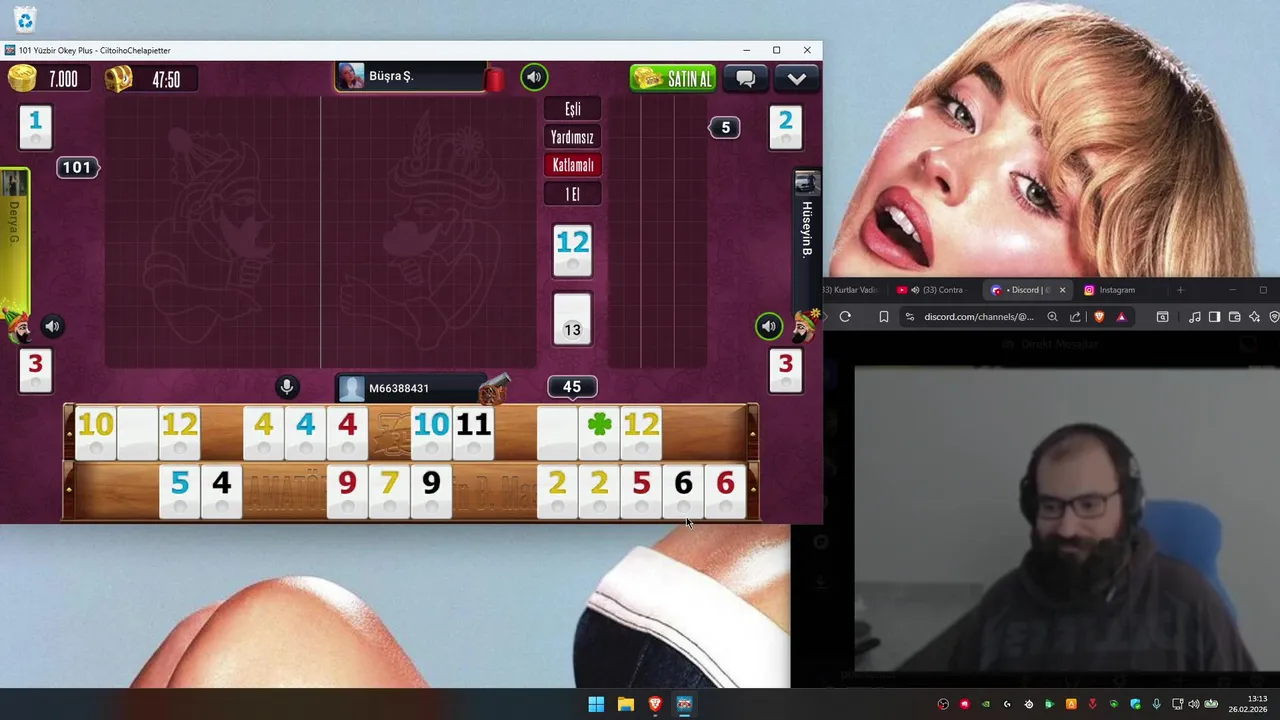Screen dimensions: 1280x720
Task: Click the 45 points badge above rack
Action: pyautogui.click(x=572, y=386)
